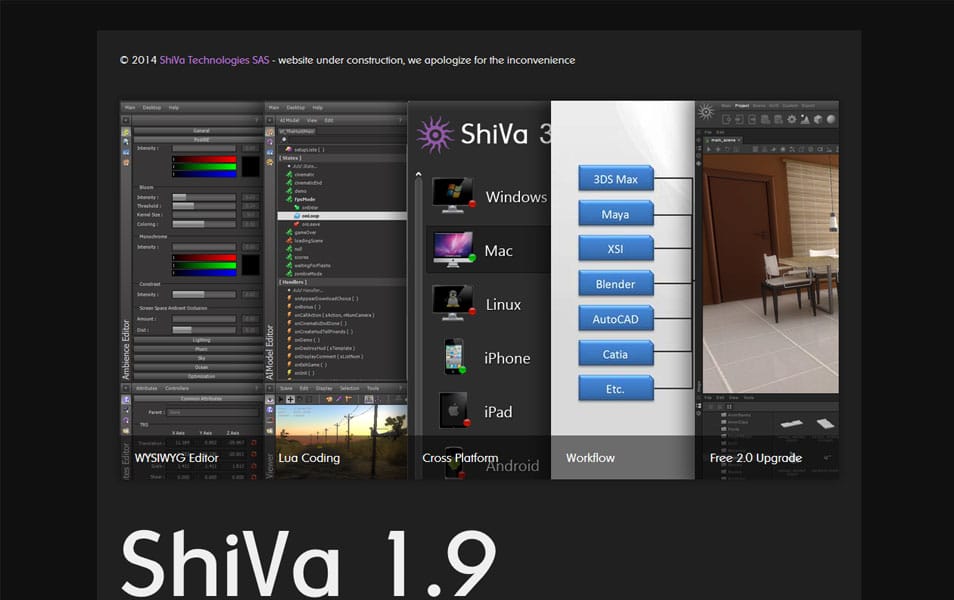Screen dimensions: 954x600
Task: Select the Lua Coding slide caption
Action: pos(309,458)
